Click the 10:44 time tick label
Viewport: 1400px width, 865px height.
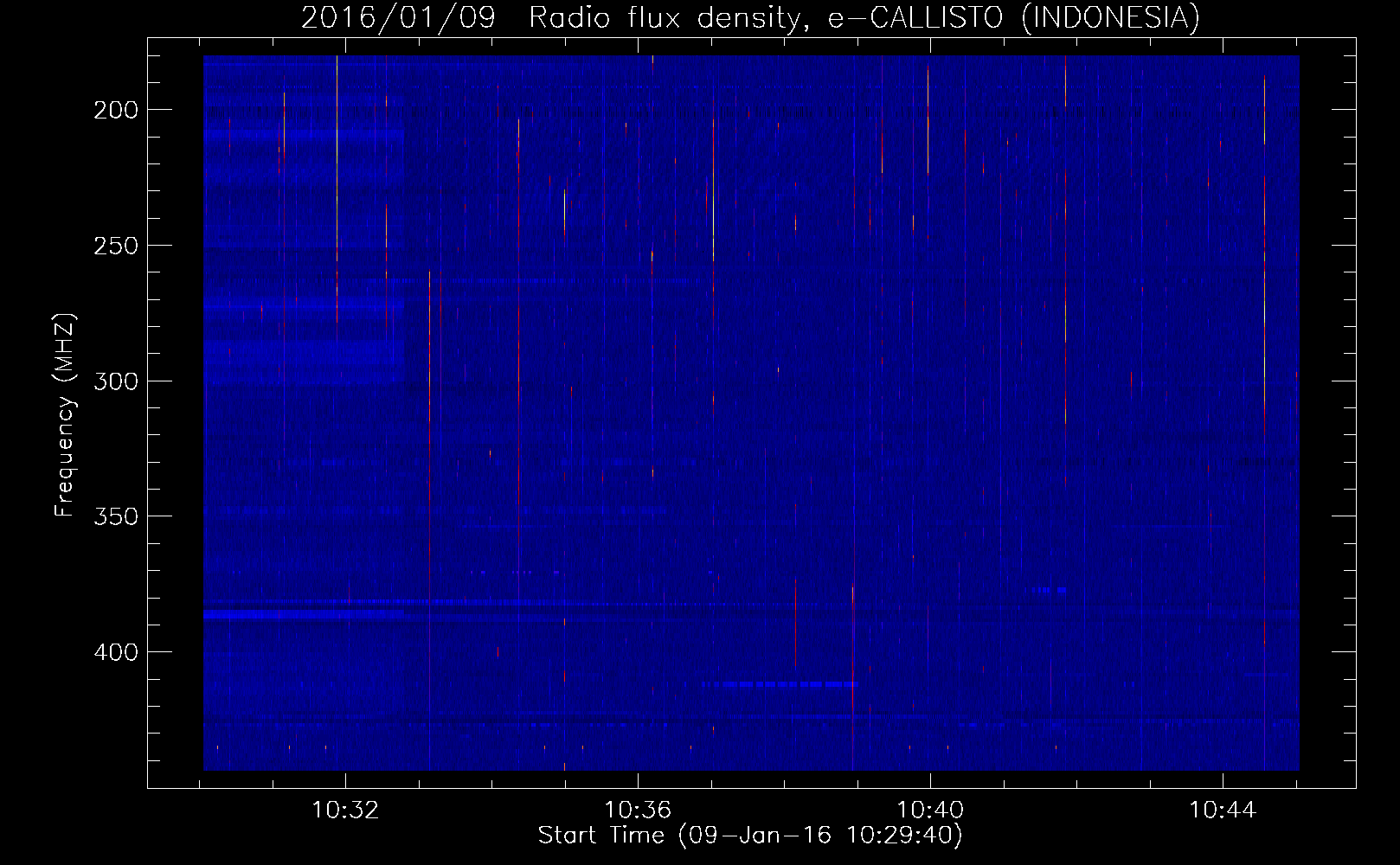pyautogui.click(x=1223, y=811)
